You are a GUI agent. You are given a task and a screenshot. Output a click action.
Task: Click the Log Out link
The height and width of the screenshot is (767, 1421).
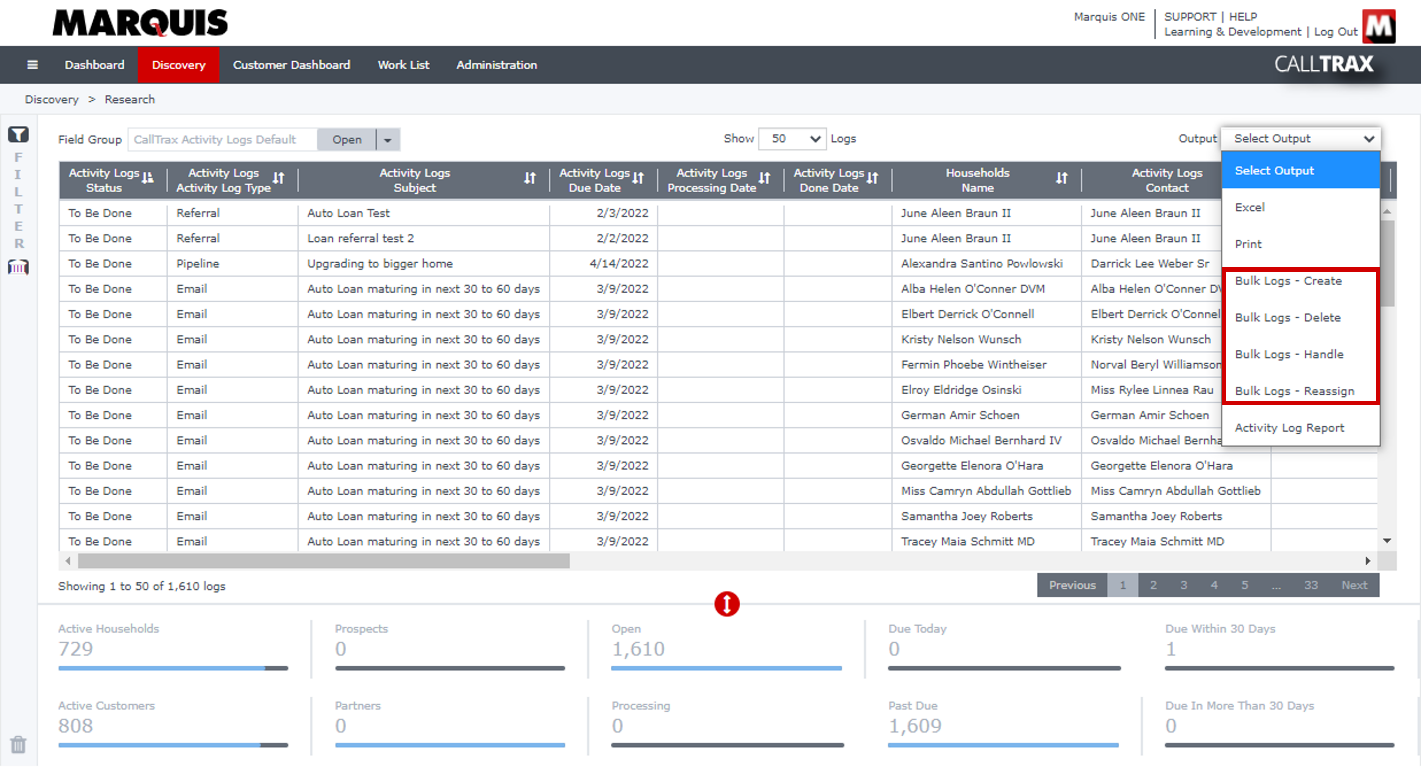[x=1335, y=31]
